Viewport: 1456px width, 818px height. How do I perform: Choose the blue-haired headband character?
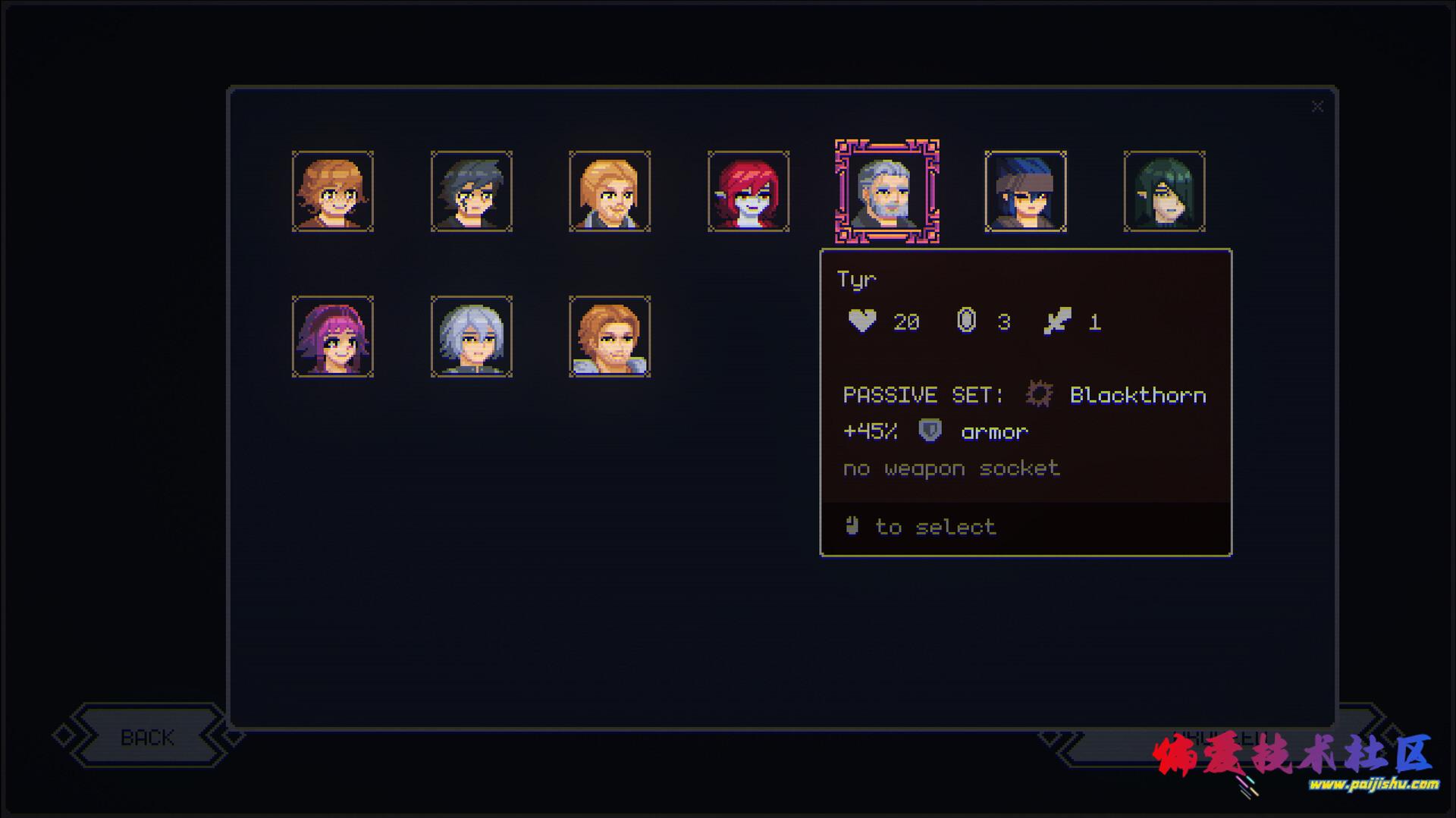pos(1025,191)
